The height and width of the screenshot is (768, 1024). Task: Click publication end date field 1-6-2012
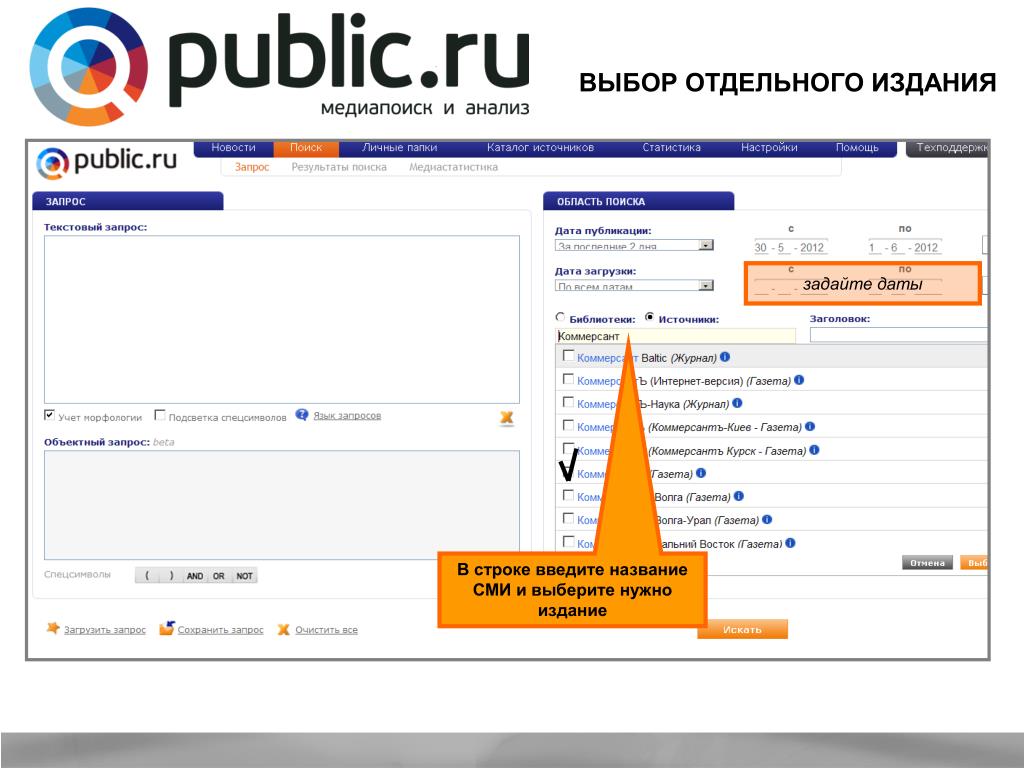[905, 248]
